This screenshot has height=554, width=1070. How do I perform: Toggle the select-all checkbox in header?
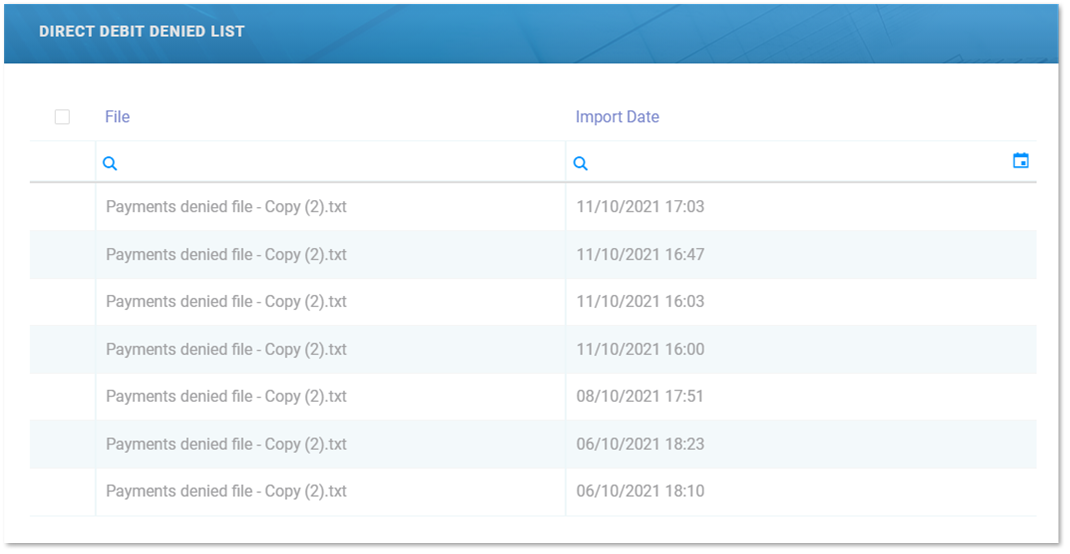click(x=62, y=117)
